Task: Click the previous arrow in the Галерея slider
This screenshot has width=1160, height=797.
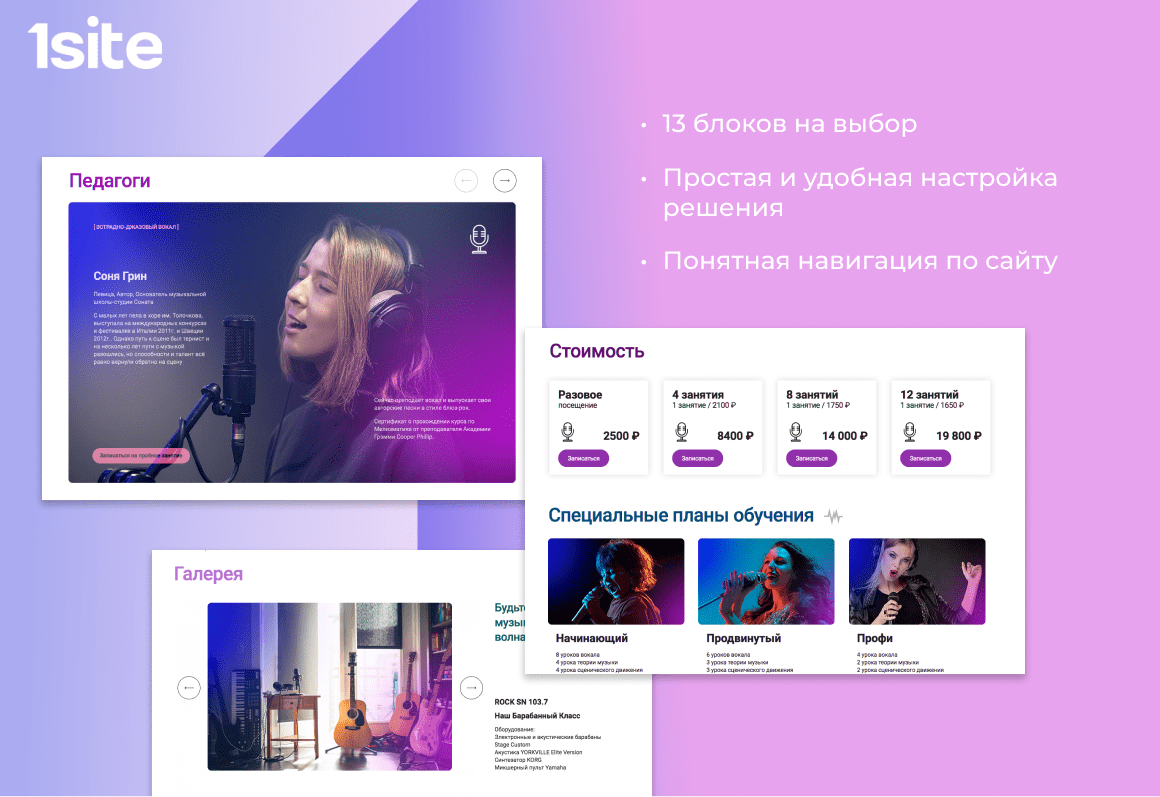Action: (x=189, y=687)
